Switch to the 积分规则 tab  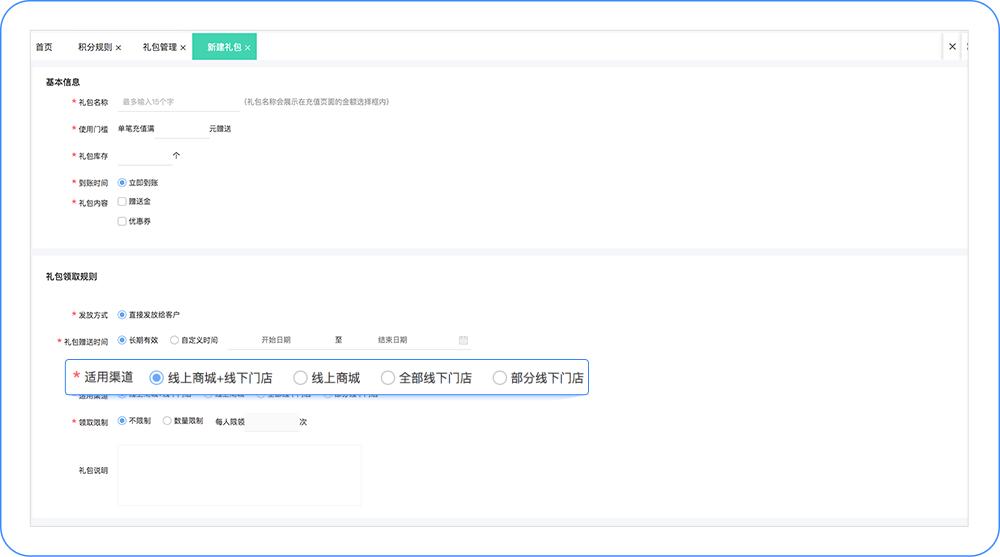pyautogui.click(x=95, y=47)
